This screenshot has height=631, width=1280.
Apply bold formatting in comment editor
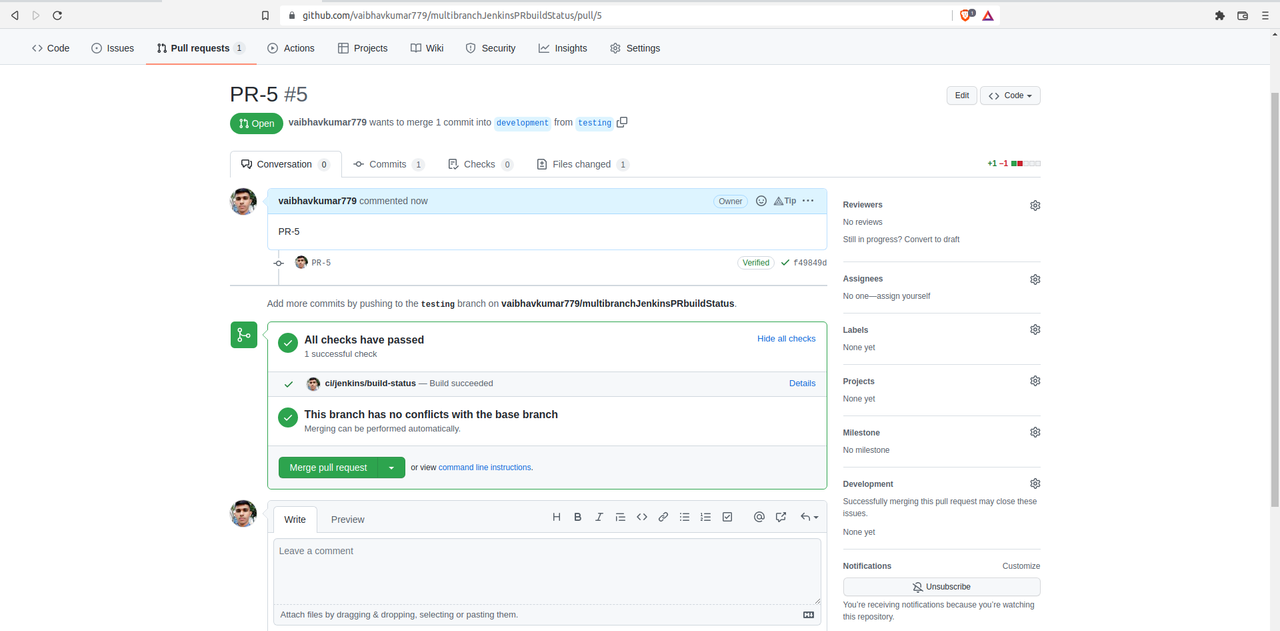[x=578, y=517]
